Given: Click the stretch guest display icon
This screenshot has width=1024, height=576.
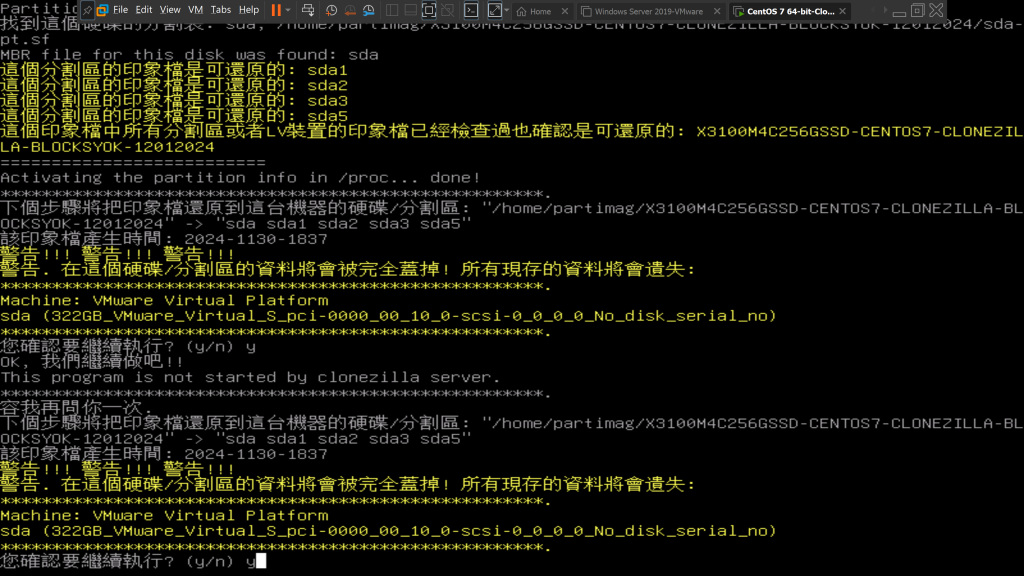Looking at the screenshot, I should 494,10.
